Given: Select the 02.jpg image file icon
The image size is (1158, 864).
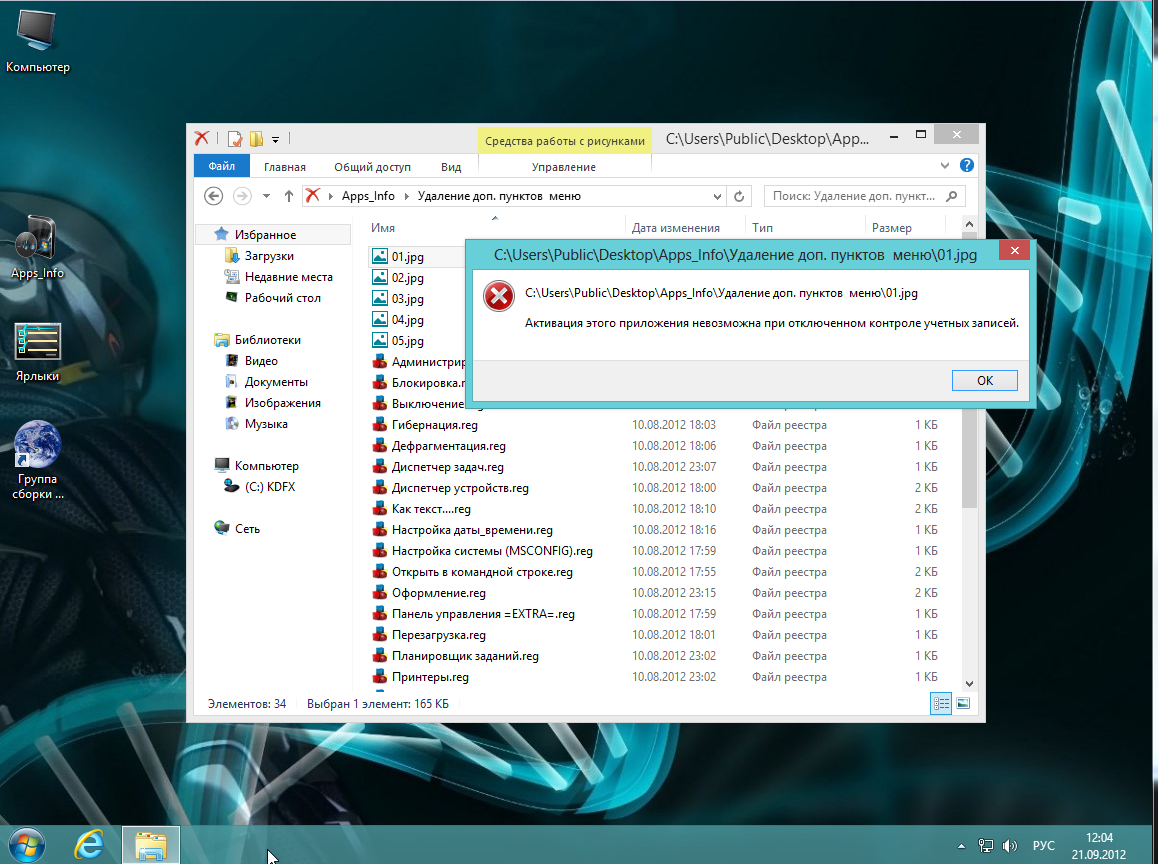Looking at the screenshot, I should [x=380, y=277].
